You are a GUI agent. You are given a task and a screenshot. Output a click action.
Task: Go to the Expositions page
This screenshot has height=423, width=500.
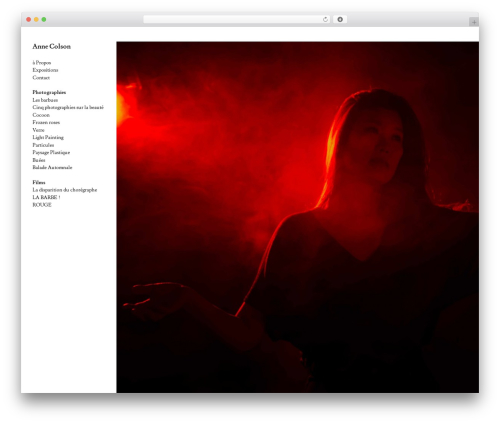tap(45, 70)
